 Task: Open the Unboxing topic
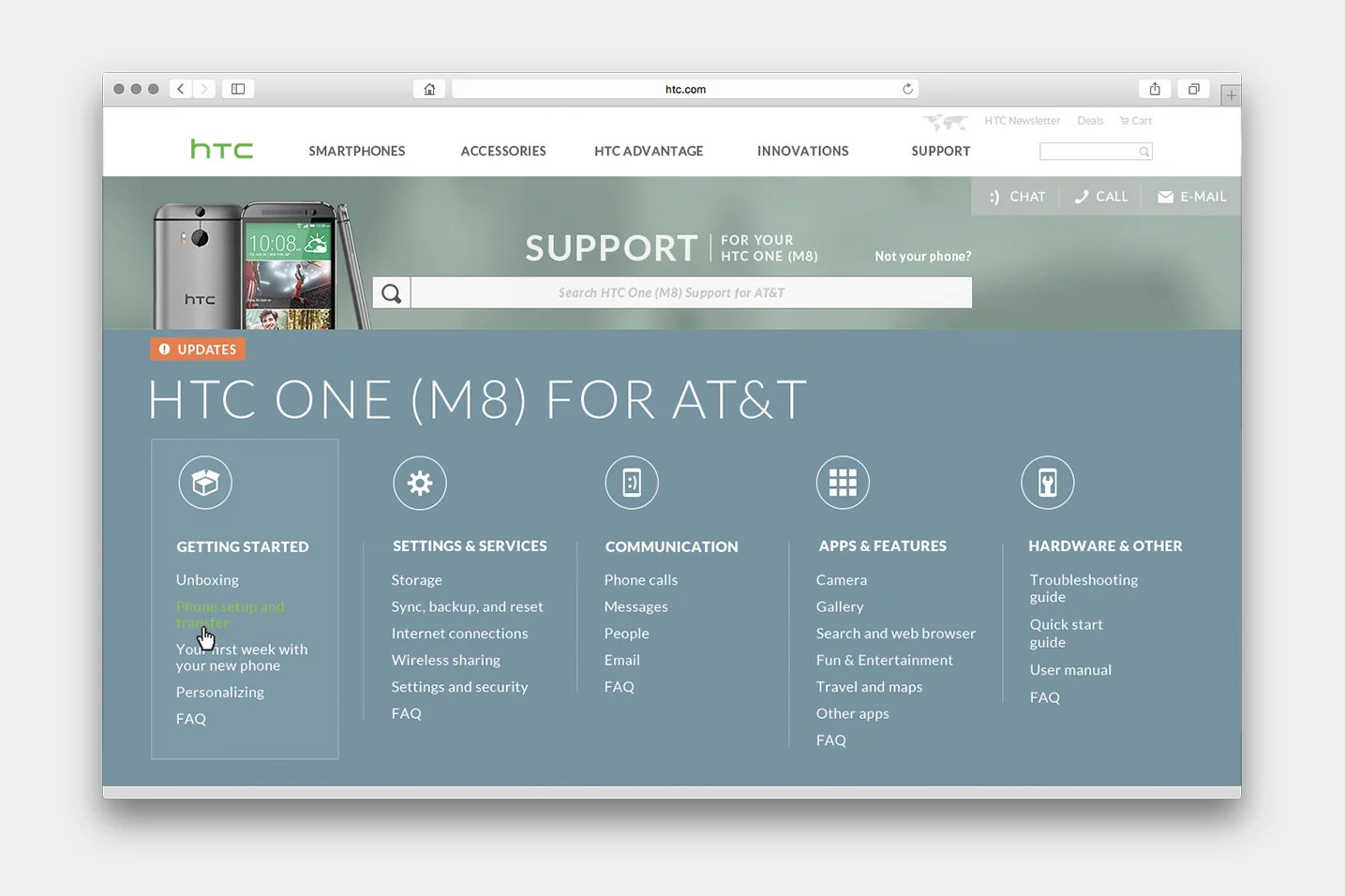(207, 579)
